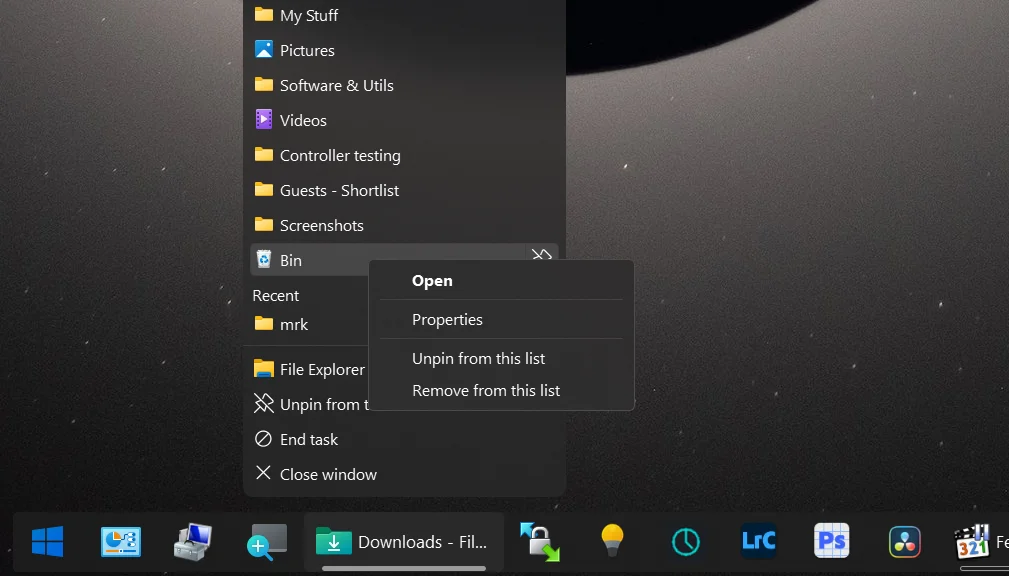1009x576 pixels.
Task: Open DaVinci Resolve from the taskbar
Action: (904, 541)
